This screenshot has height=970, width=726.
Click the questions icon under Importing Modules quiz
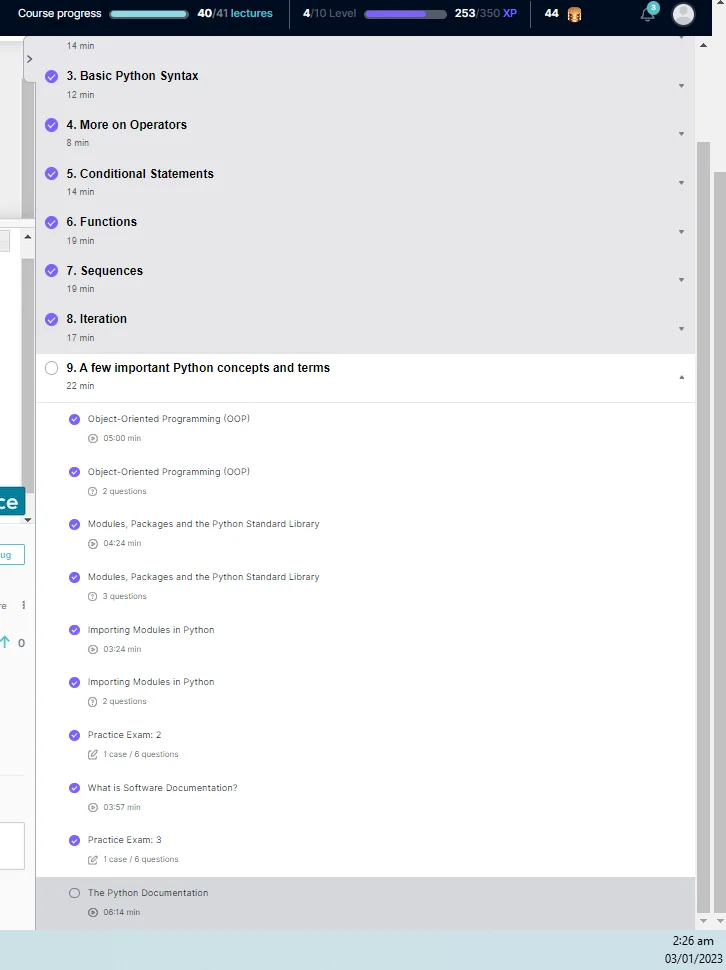pyautogui.click(x=93, y=702)
